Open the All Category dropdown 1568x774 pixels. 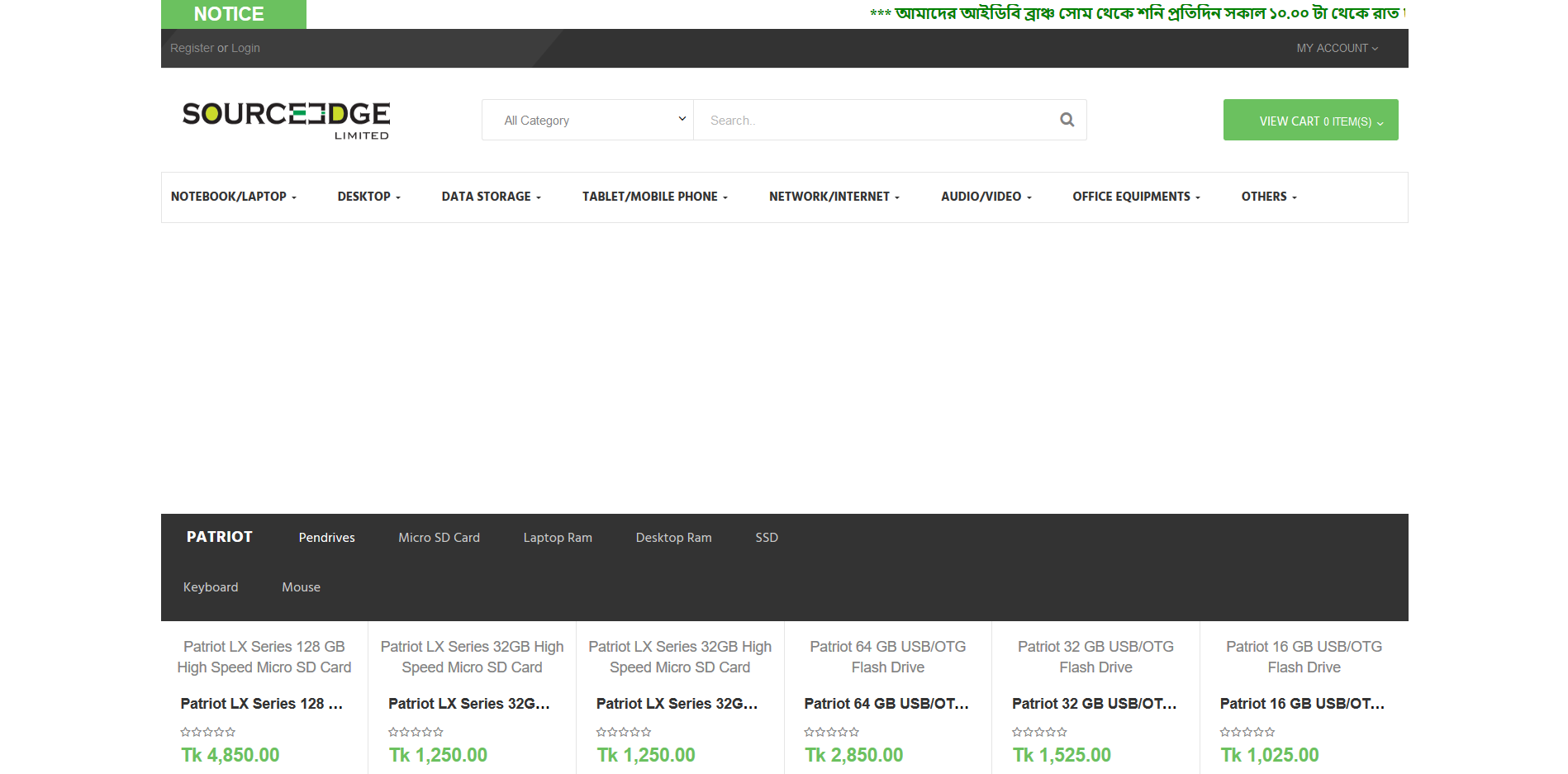tap(587, 120)
